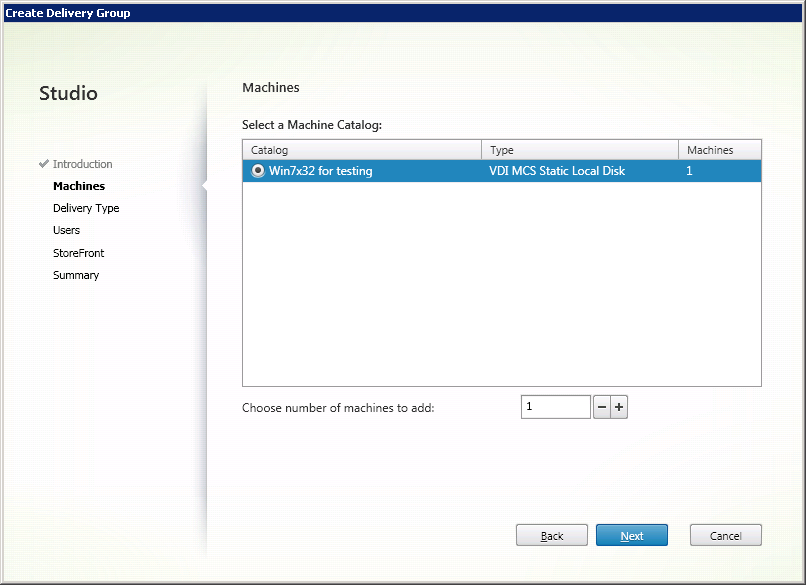The image size is (806, 585).
Task: Go to the Next wizard step
Action: tap(632, 536)
